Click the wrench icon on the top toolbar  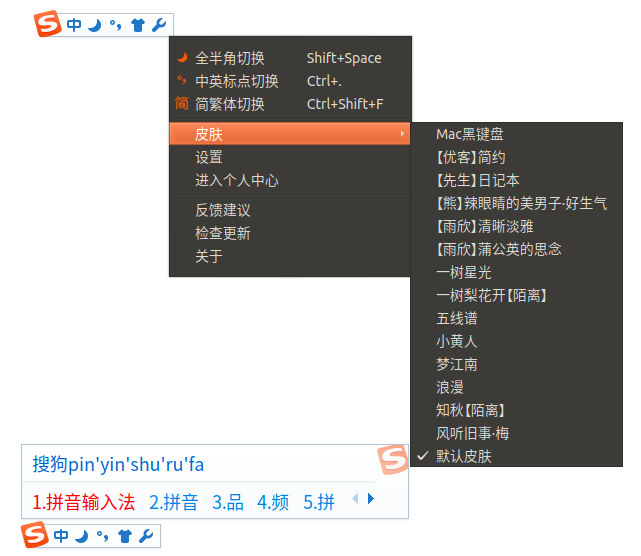tap(159, 25)
